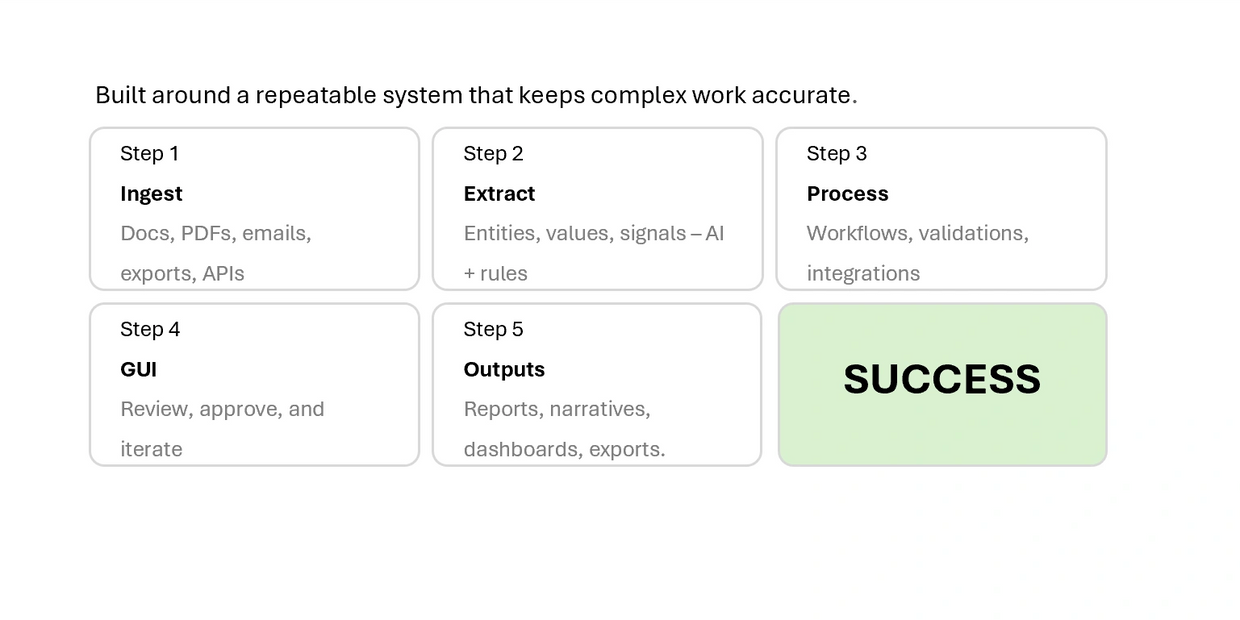Click the "Step 2" label
Viewport: 1240px width, 620px height.
click(x=493, y=153)
